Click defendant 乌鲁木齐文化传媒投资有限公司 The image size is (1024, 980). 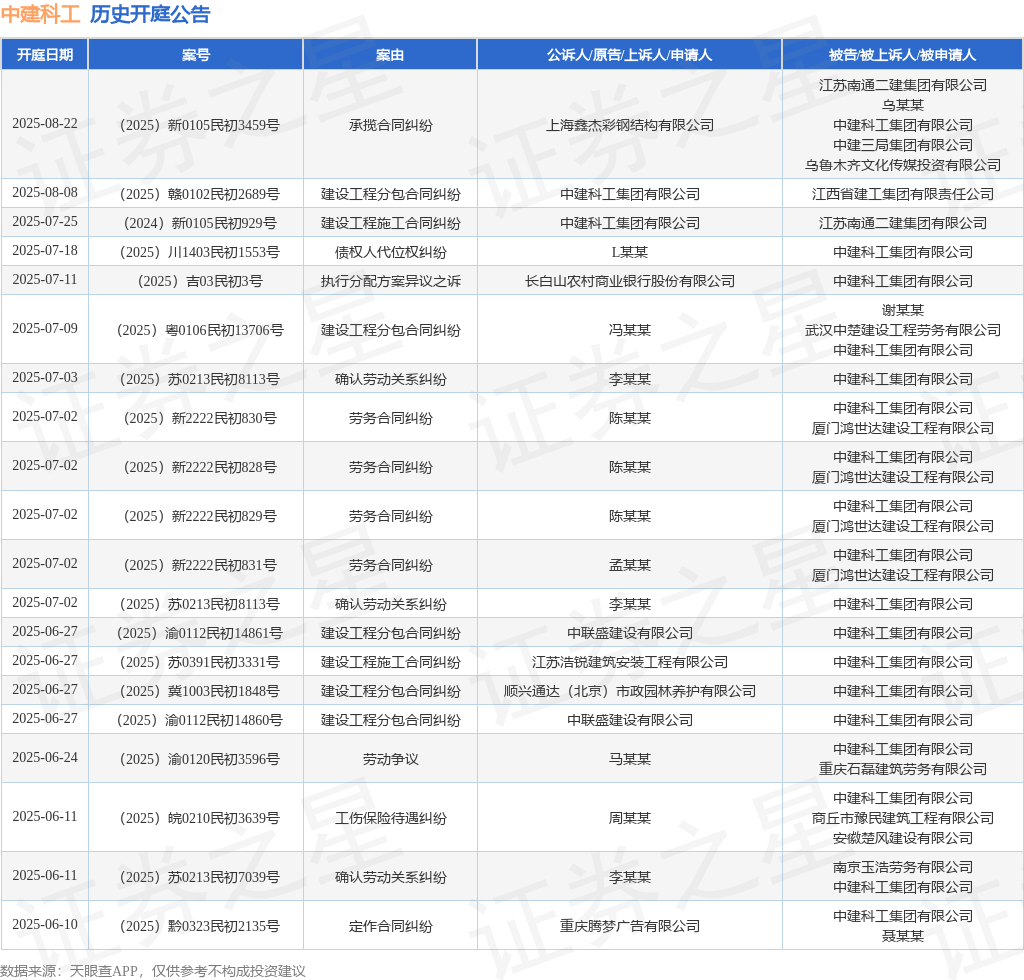click(903, 165)
